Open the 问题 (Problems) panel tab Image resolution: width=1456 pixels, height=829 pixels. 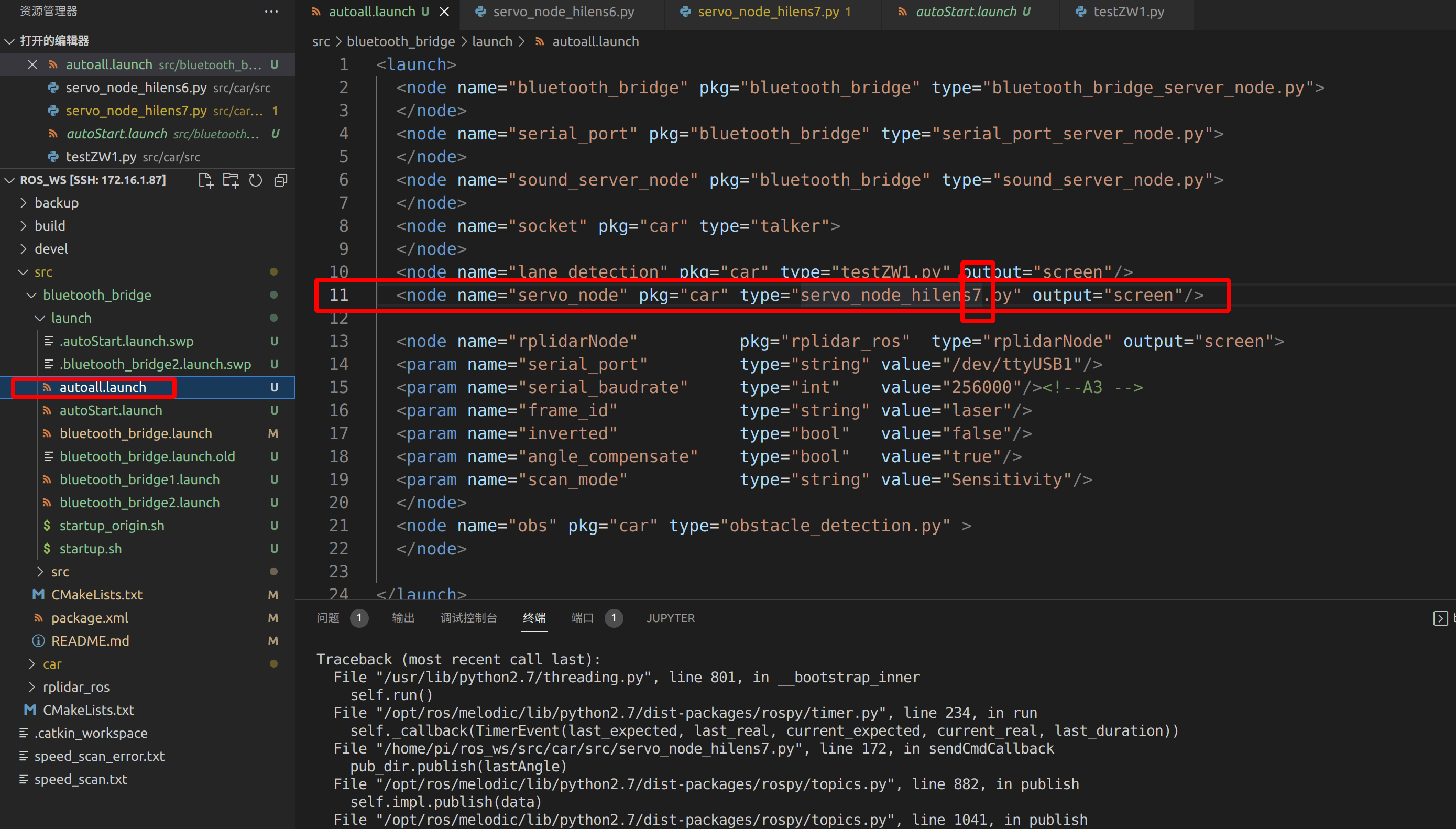[328, 618]
